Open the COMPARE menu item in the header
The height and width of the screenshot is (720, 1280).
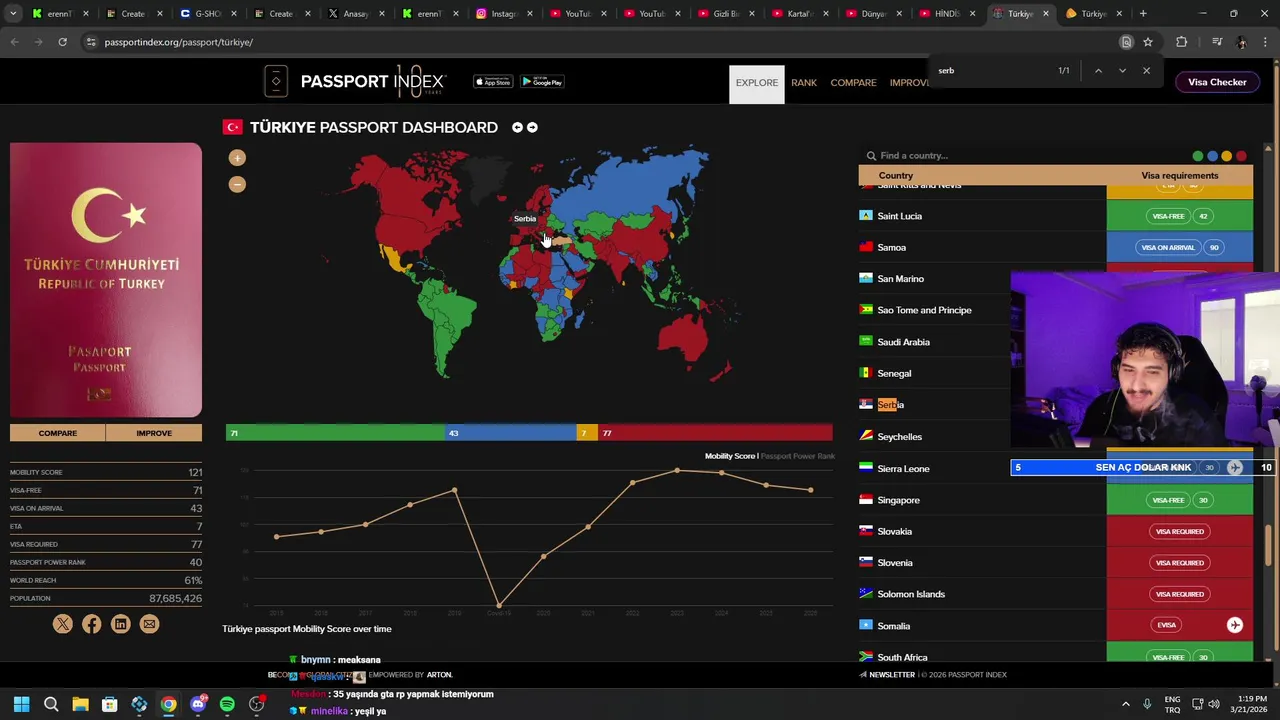[853, 83]
